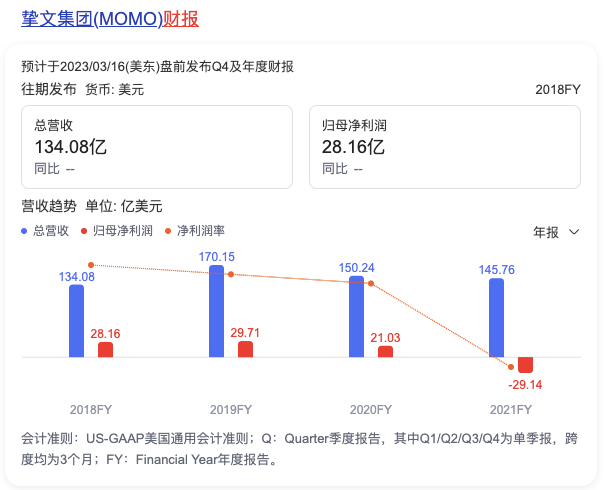Click 同比 -- under 总营收
Image resolution: width=604 pixels, height=490 pixels.
tap(54, 169)
